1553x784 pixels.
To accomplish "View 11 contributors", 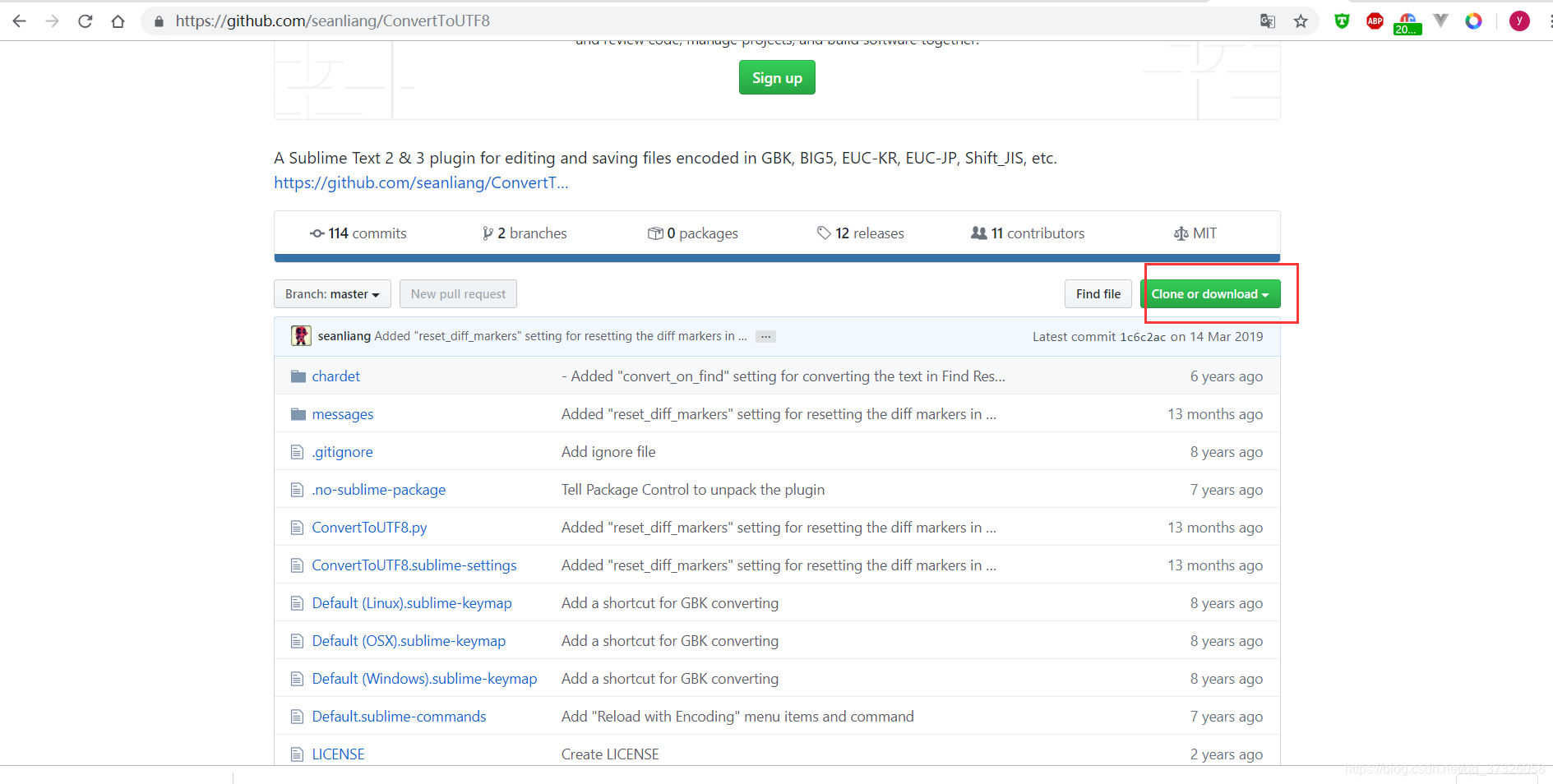I will tap(1028, 233).
